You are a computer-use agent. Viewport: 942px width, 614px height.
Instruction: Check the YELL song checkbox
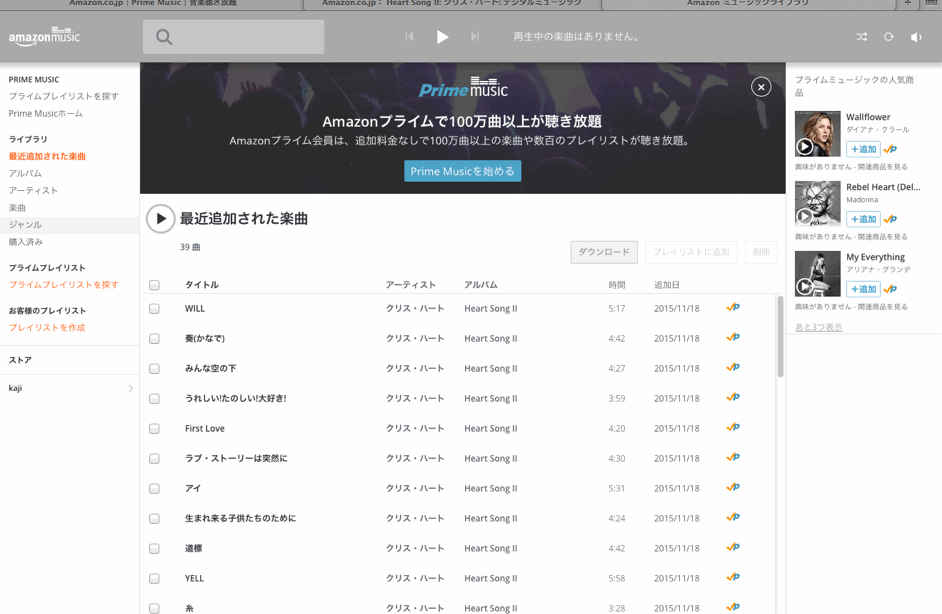[154, 579]
